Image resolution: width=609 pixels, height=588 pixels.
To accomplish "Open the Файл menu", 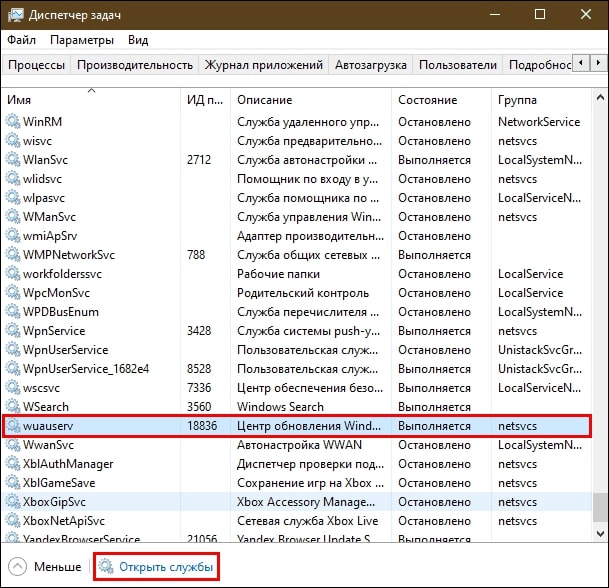I will [x=21, y=40].
